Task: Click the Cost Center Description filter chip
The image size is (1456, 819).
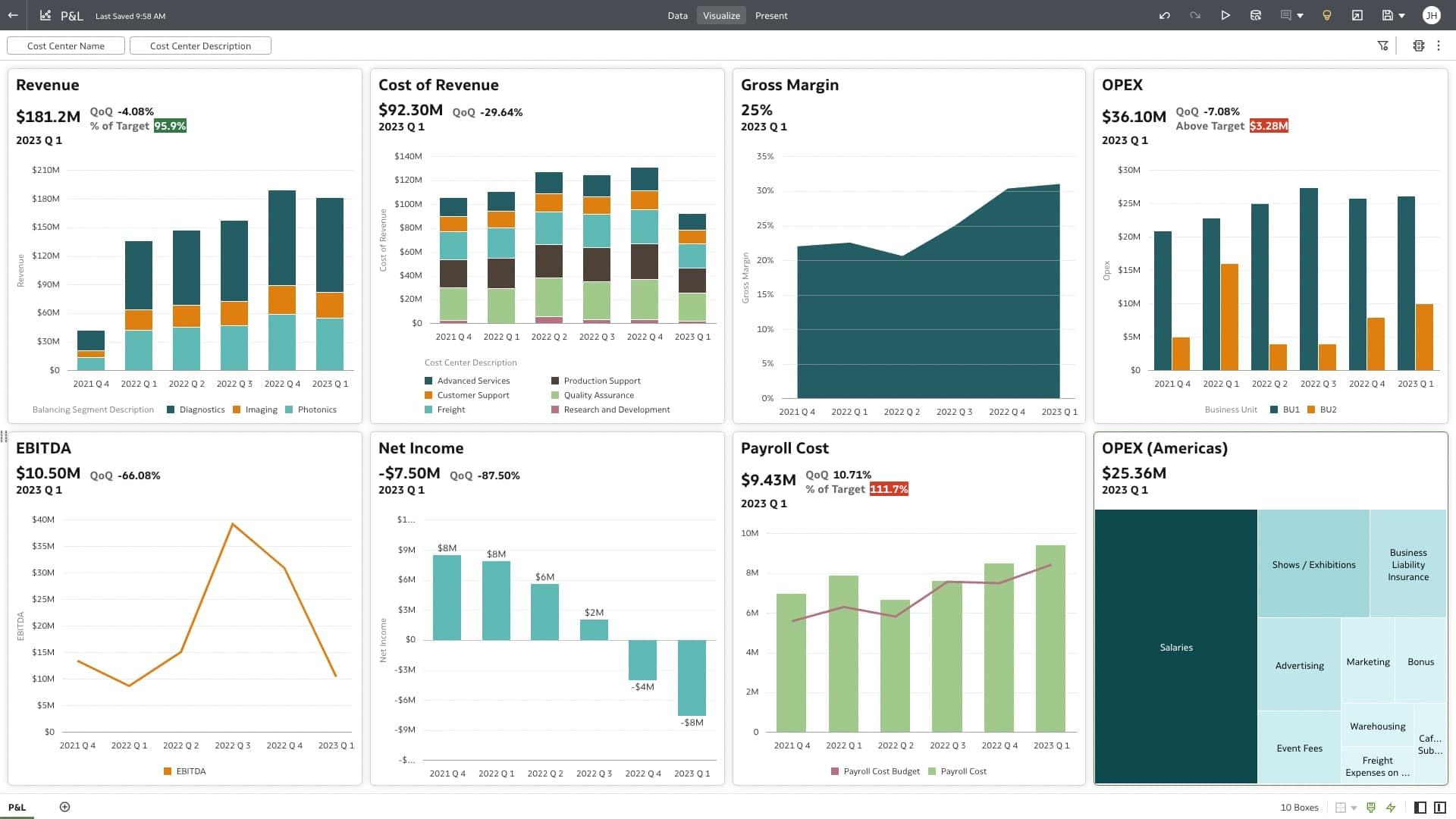Action: point(200,45)
